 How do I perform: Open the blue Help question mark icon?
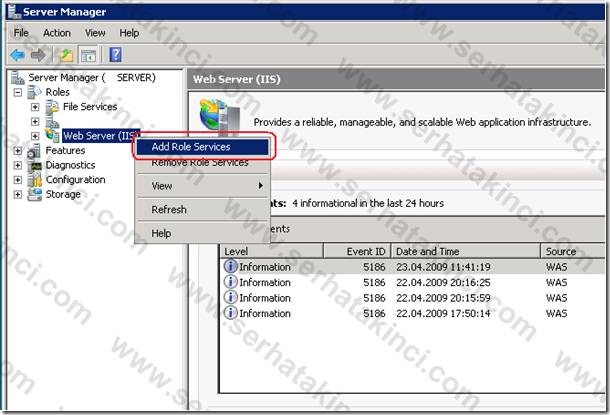click(116, 54)
